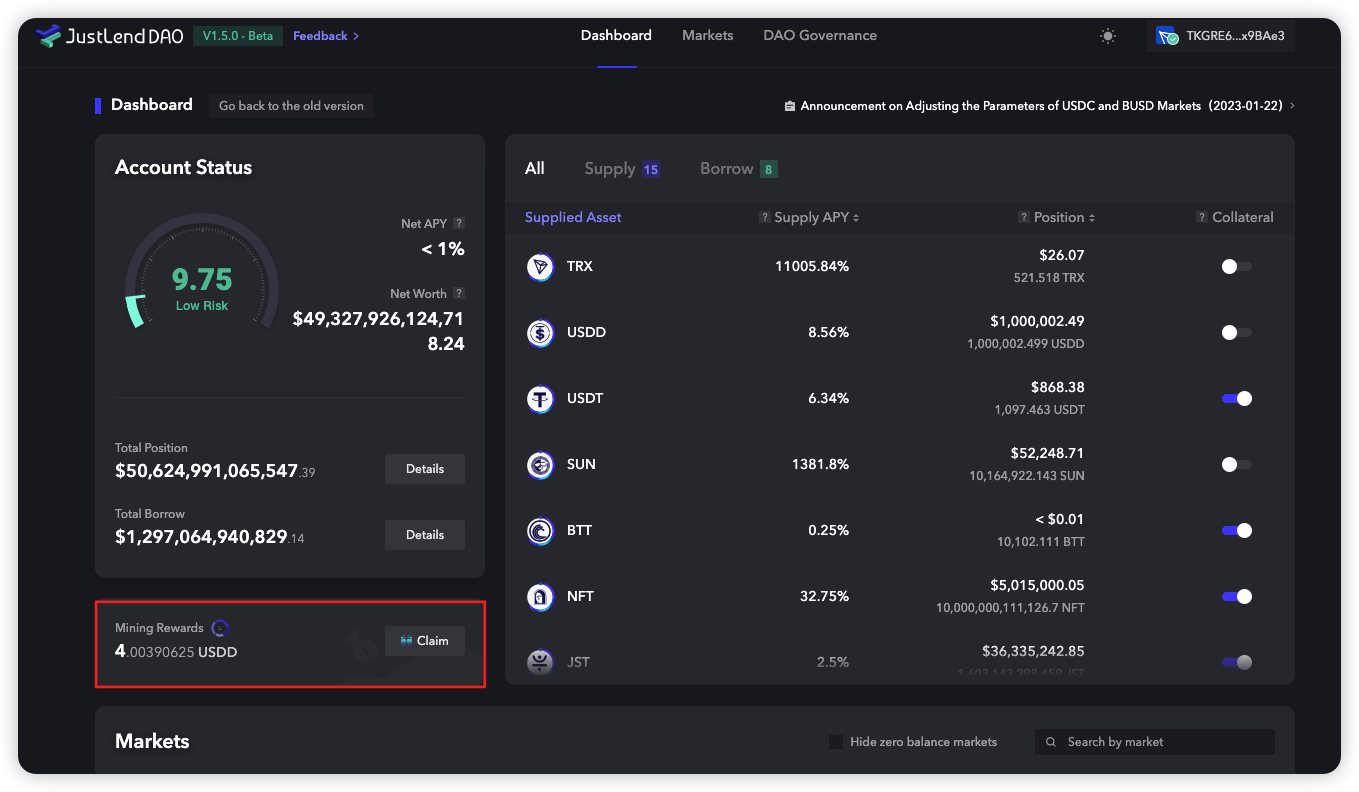
Task: Select the All assets tab
Action: (535, 169)
